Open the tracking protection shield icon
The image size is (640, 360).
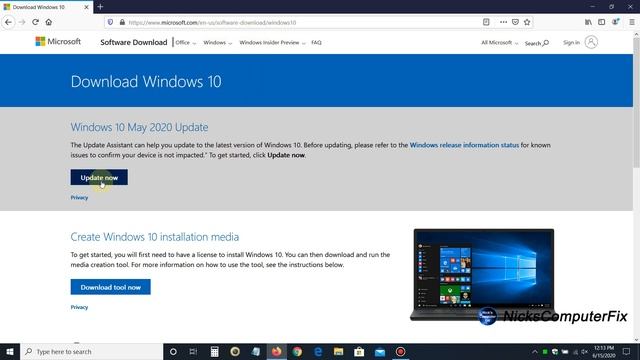click(110, 22)
